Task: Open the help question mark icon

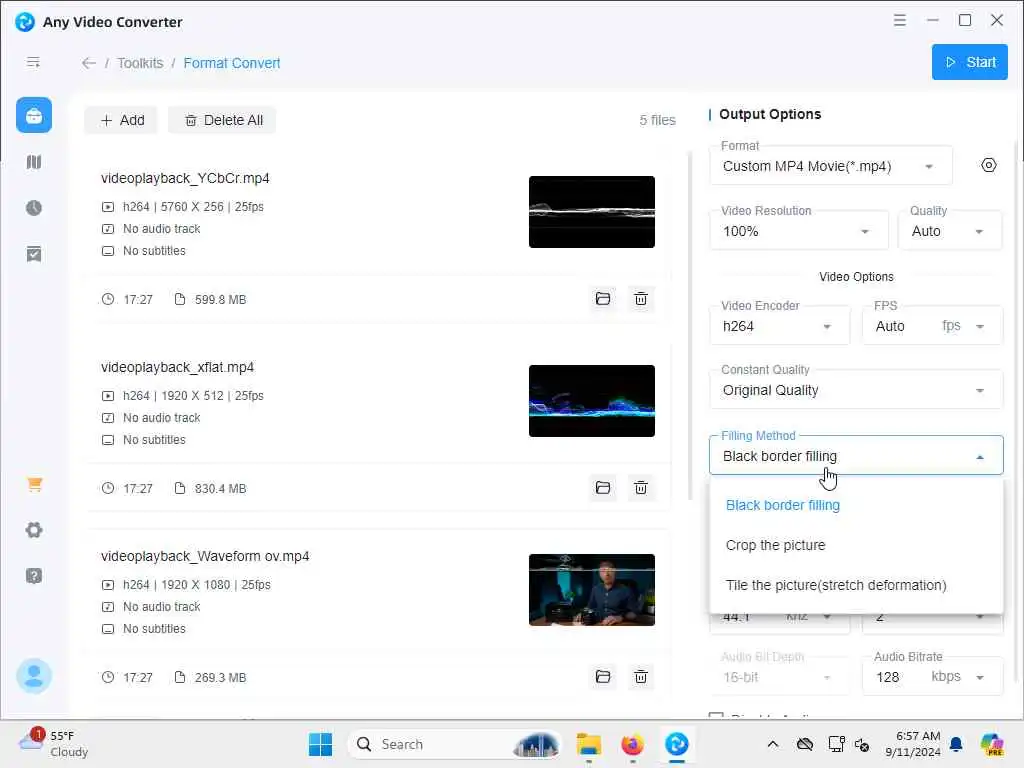Action: coord(34,575)
